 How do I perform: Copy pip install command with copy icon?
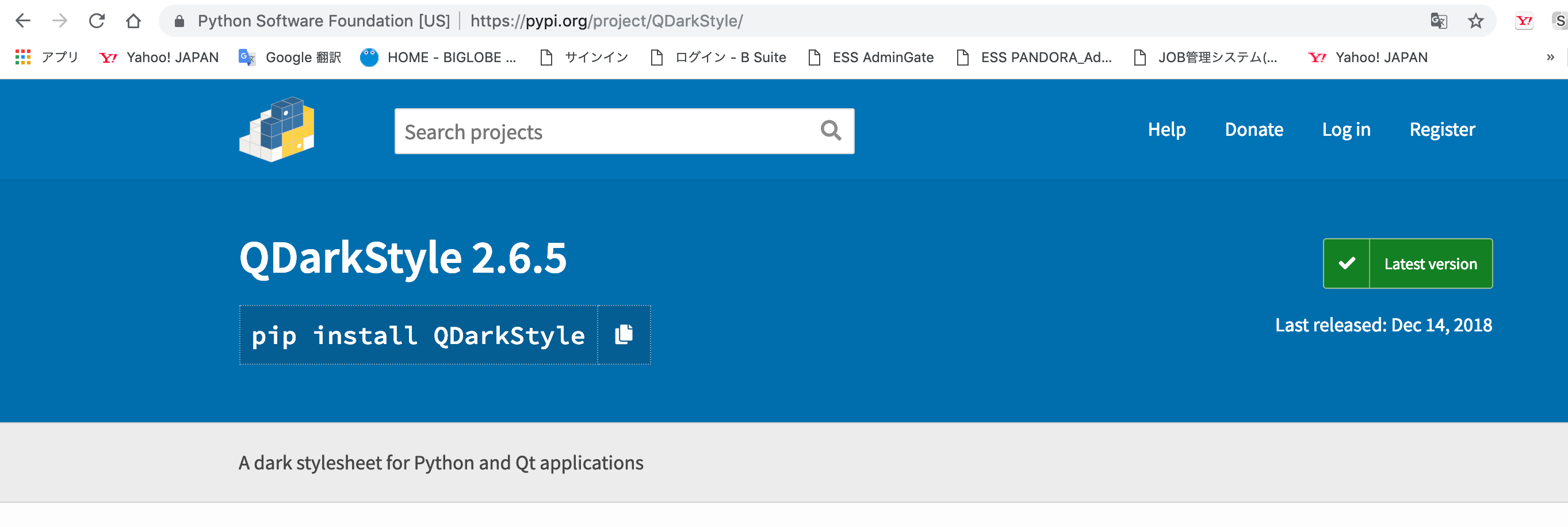624,335
